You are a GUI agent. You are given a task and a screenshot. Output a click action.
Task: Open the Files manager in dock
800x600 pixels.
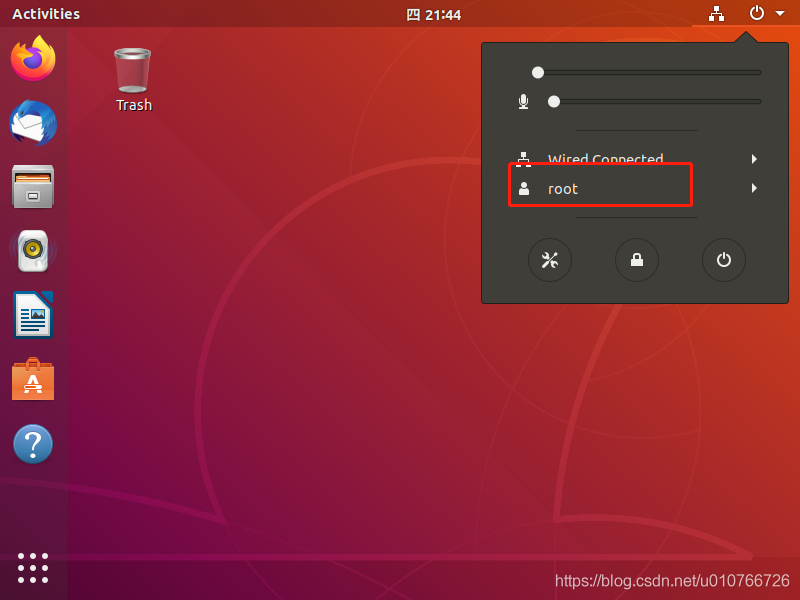pyautogui.click(x=33, y=186)
